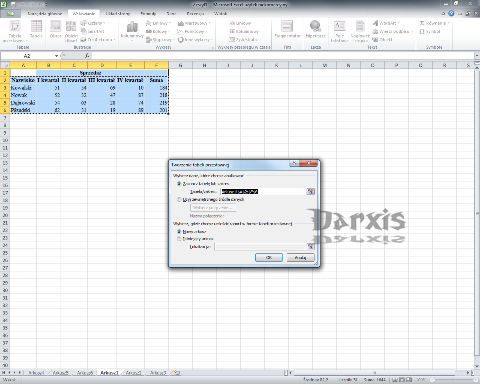
Task: Click the fx insert function icon
Action: [x=87, y=56]
